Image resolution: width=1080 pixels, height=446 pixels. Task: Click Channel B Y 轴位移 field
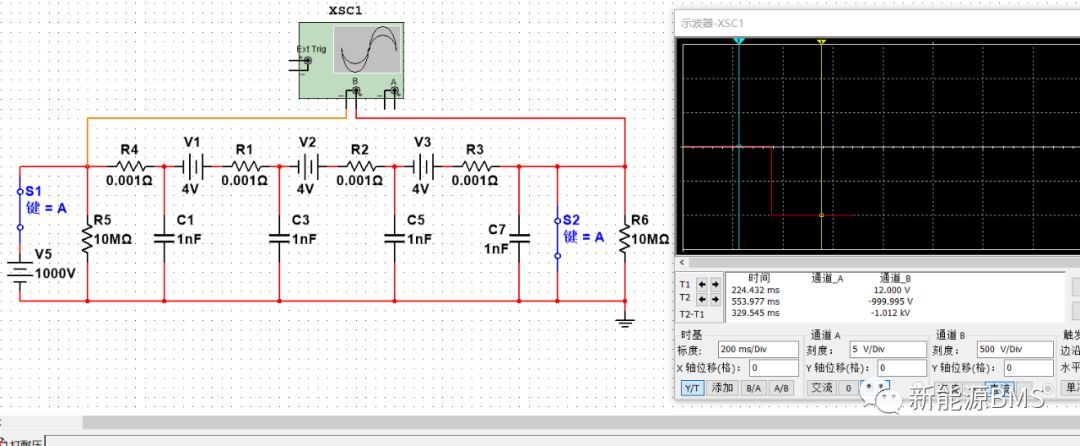[x=1028, y=368]
